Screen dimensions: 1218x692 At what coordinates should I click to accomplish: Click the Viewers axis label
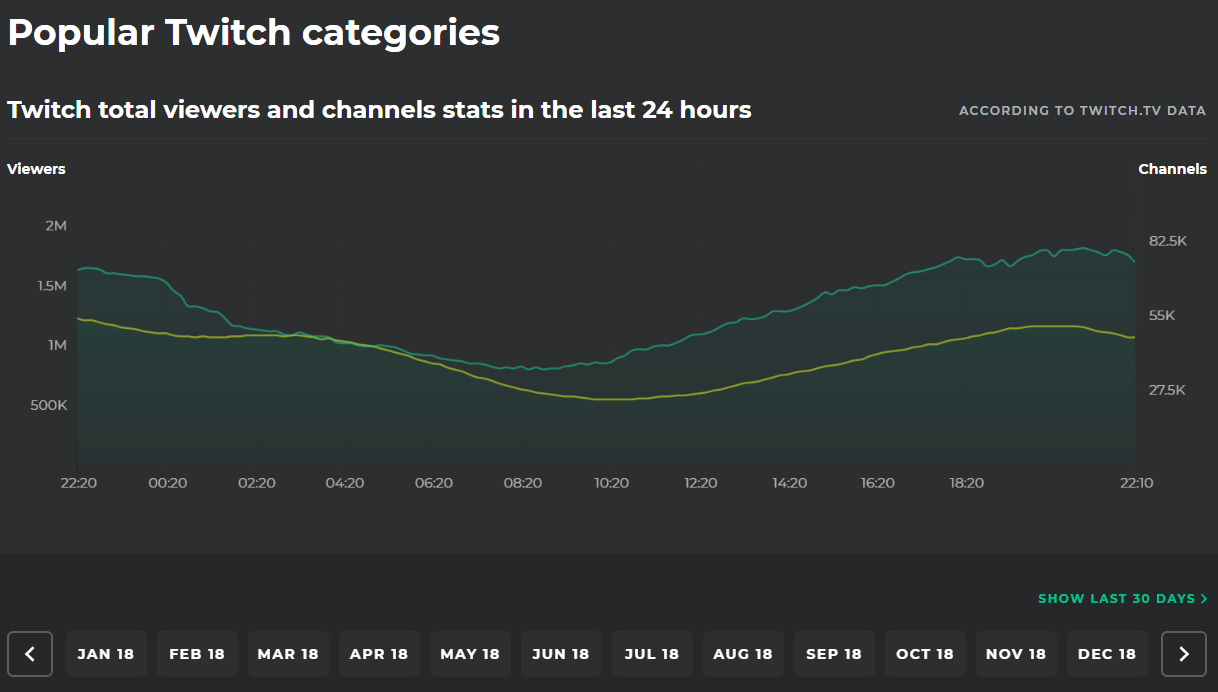coord(36,169)
